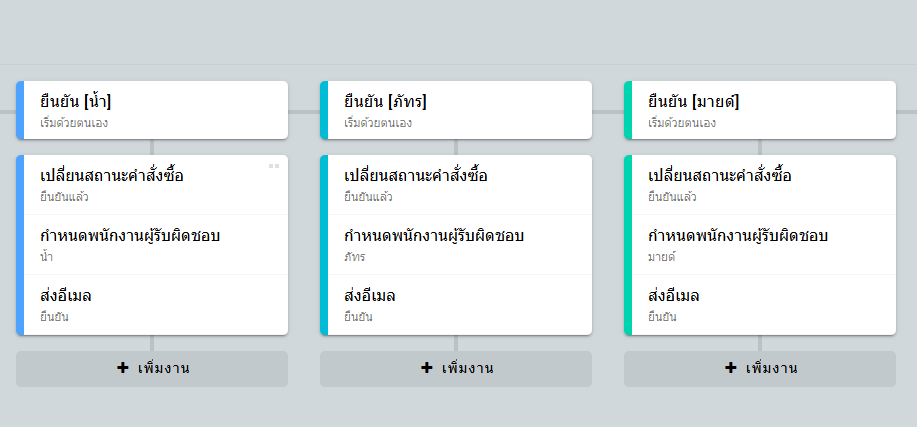The width and height of the screenshot is (917, 427).
Task: Open the ส่งอีเมล step in the น้ำ workflow
Action: (x=152, y=304)
